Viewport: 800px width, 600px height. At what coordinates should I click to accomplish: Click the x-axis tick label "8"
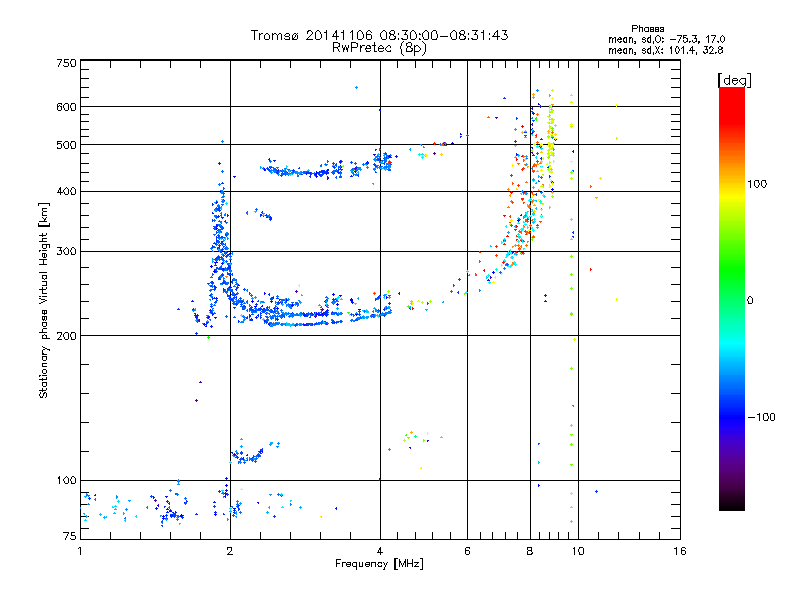[x=530, y=551]
